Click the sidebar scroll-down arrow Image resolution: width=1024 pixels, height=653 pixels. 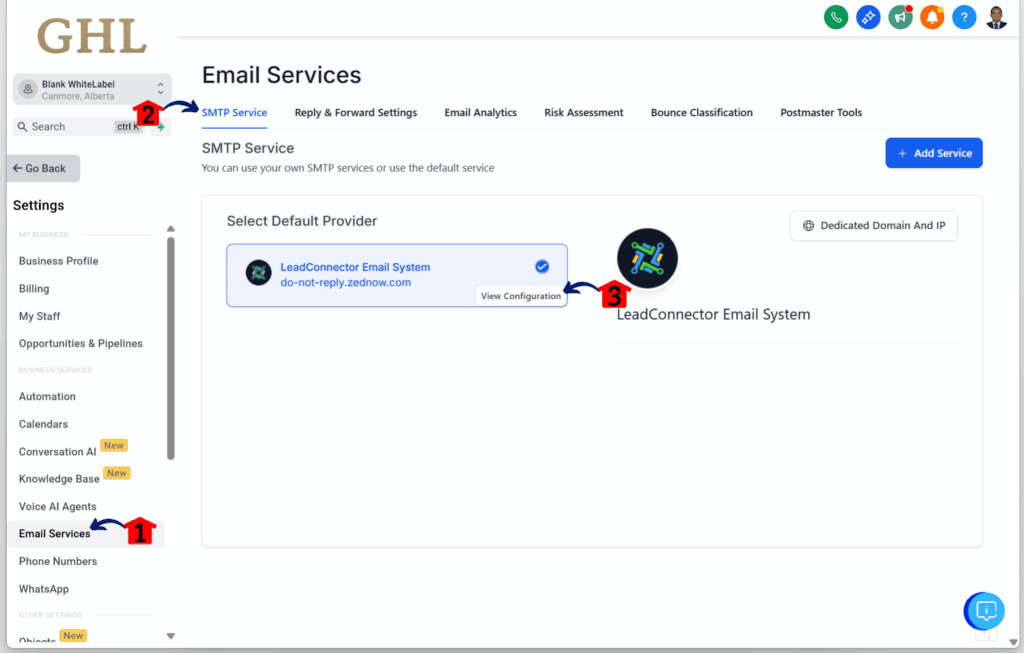pyautogui.click(x=170, y=636)
